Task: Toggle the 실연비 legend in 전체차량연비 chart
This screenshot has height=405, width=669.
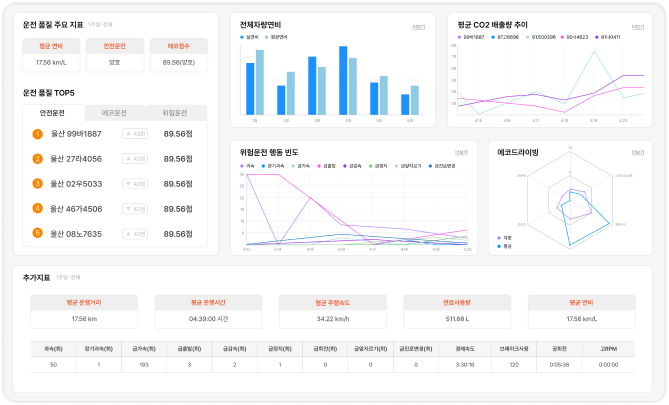Action: click(251, 36)
